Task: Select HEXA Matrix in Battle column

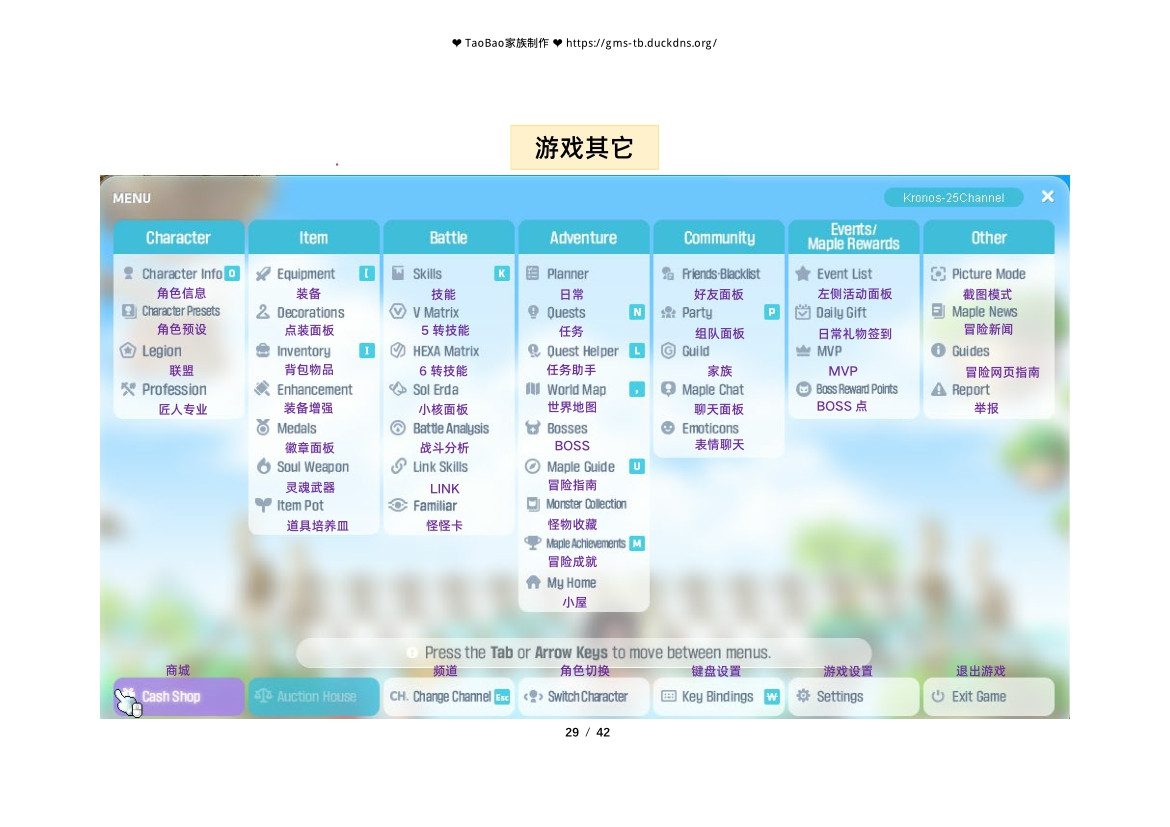Action: click(445, 351)
